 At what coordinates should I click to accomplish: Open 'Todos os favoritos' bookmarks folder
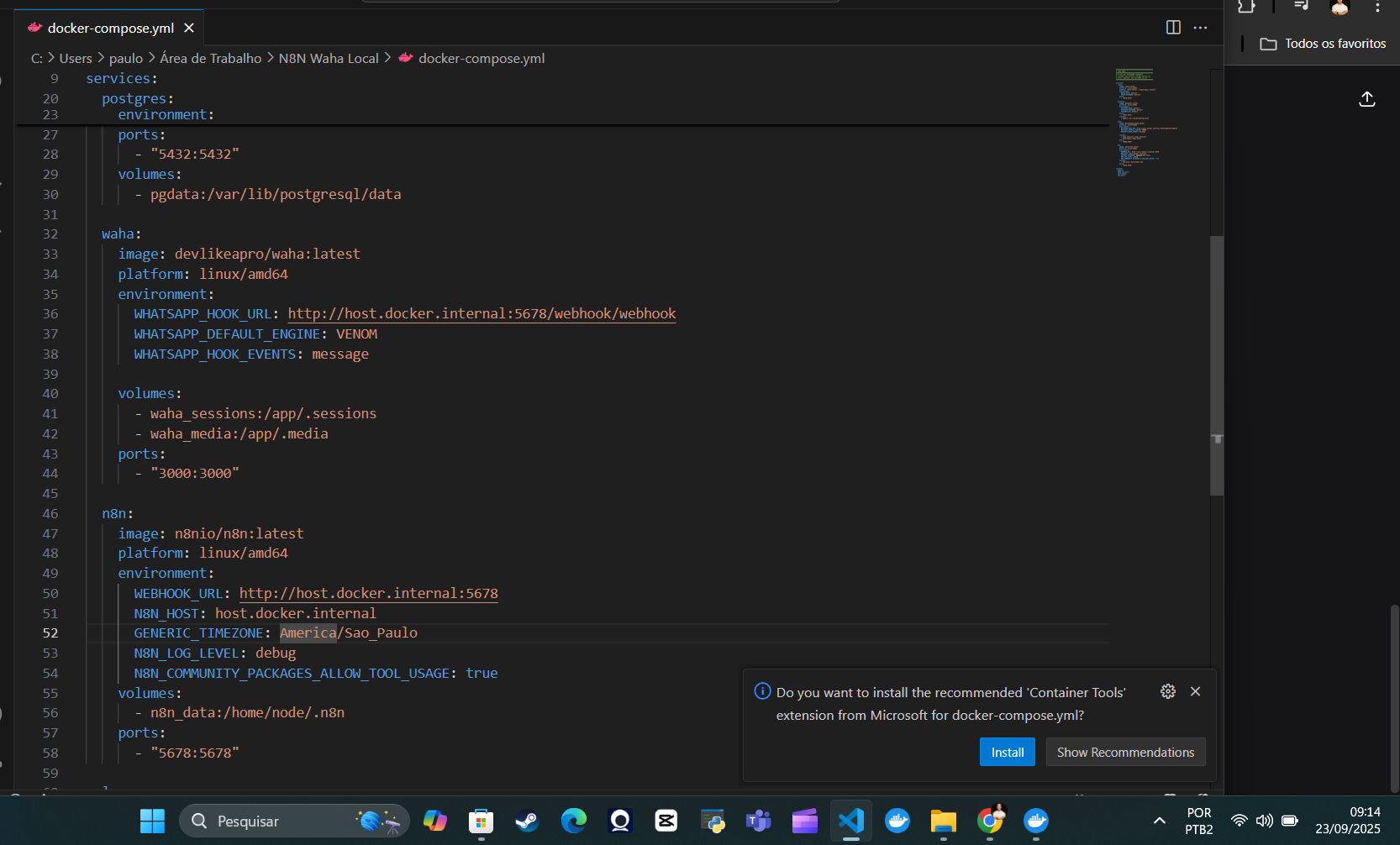click(x=1323, y=44)
